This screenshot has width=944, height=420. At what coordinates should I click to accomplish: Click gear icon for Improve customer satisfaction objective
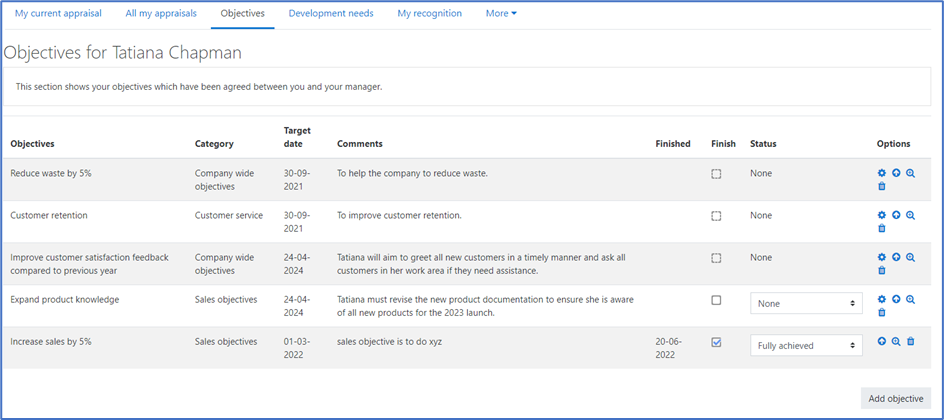point(882,258)
